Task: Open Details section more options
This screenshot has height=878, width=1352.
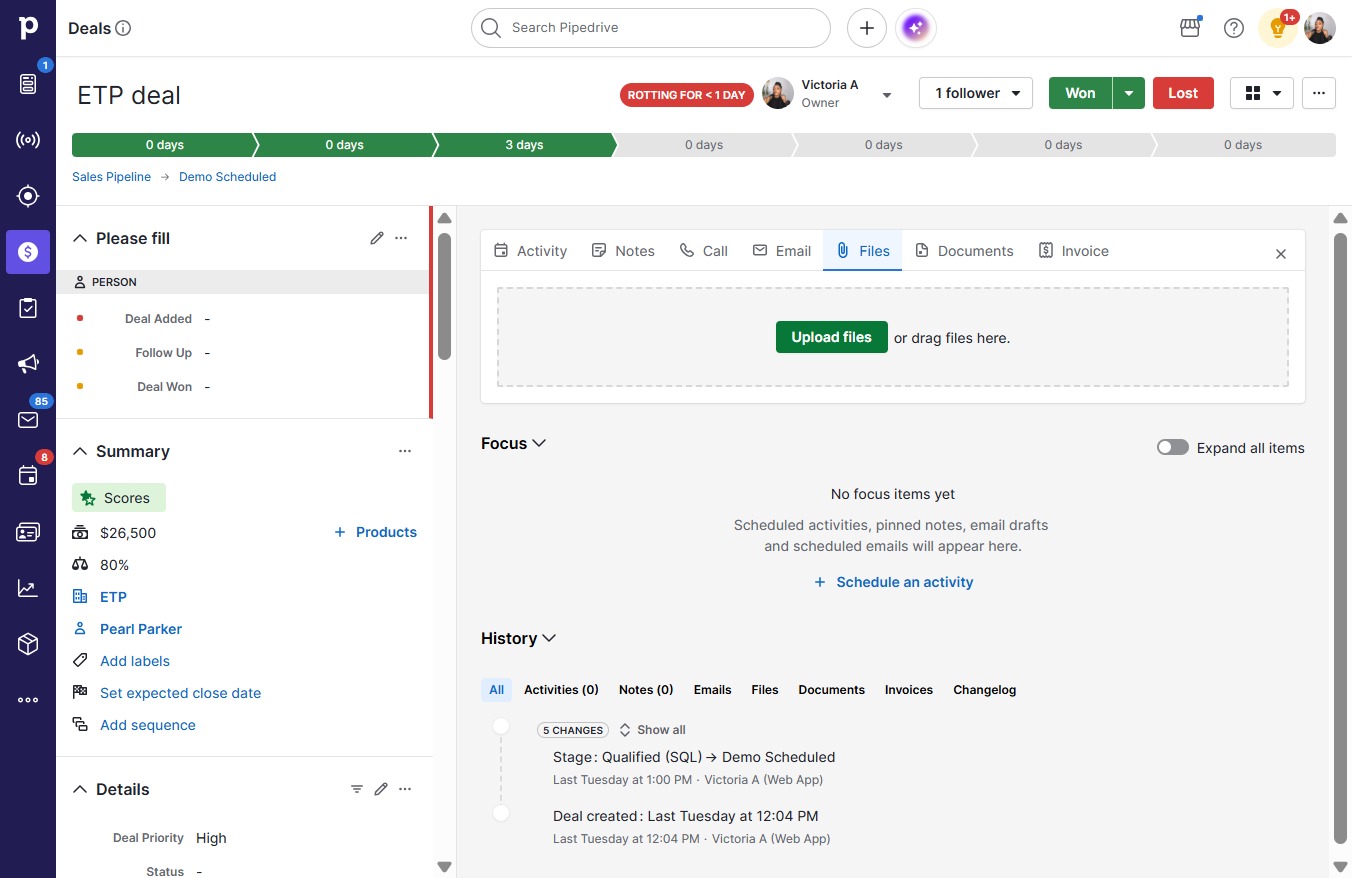Action: (x=405, y=789)
